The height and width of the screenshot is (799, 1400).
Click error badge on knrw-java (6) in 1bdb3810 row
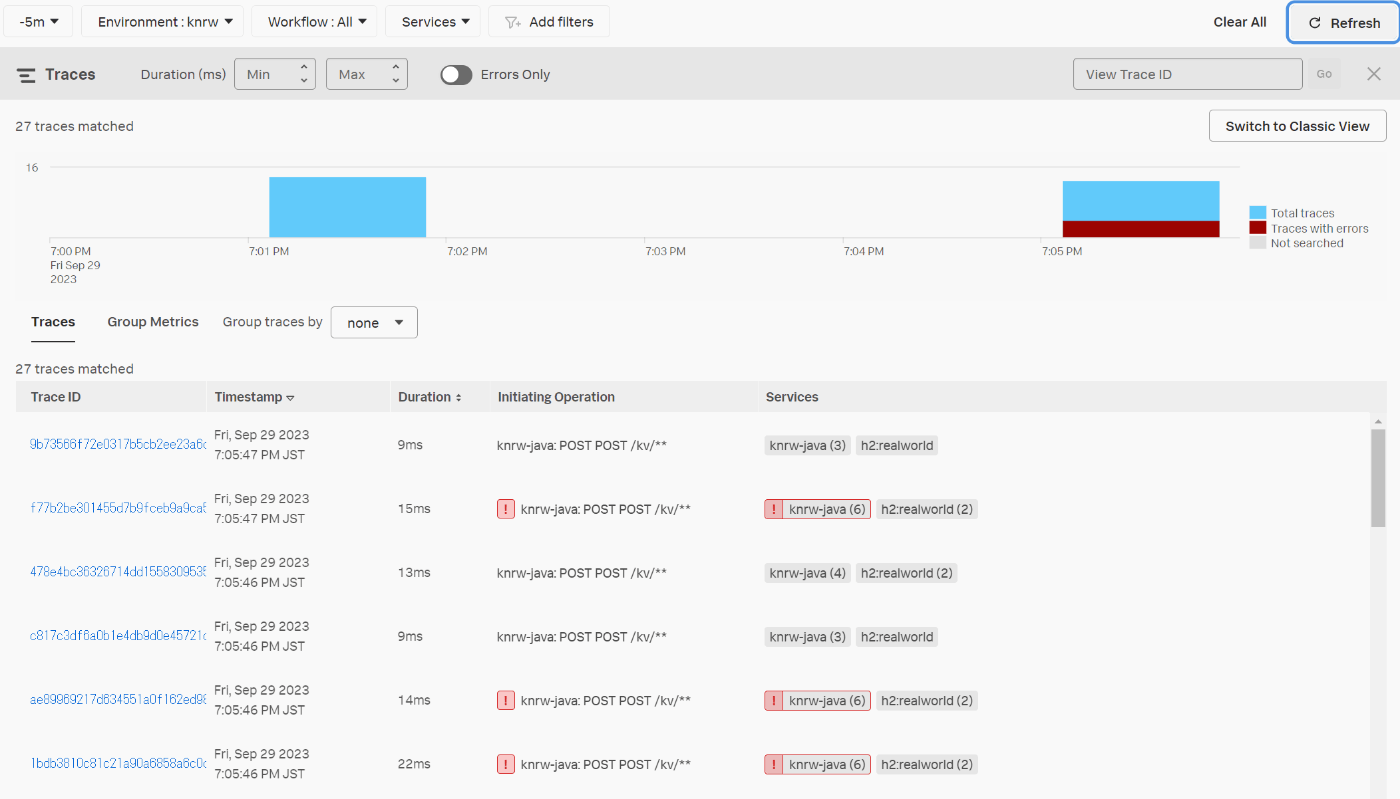(x=773, y=764)
